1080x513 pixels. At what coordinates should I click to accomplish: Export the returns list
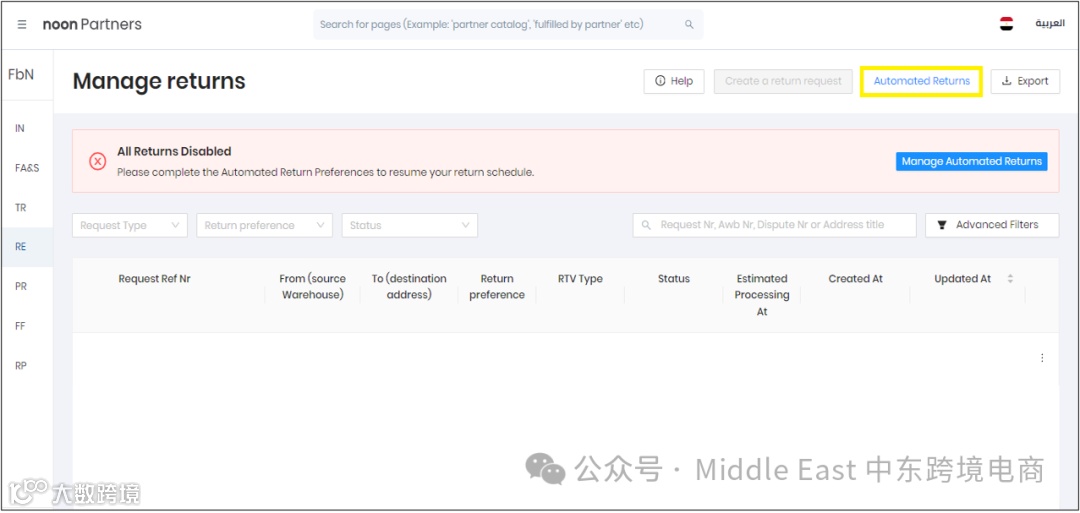click(x=1025, y=81)
